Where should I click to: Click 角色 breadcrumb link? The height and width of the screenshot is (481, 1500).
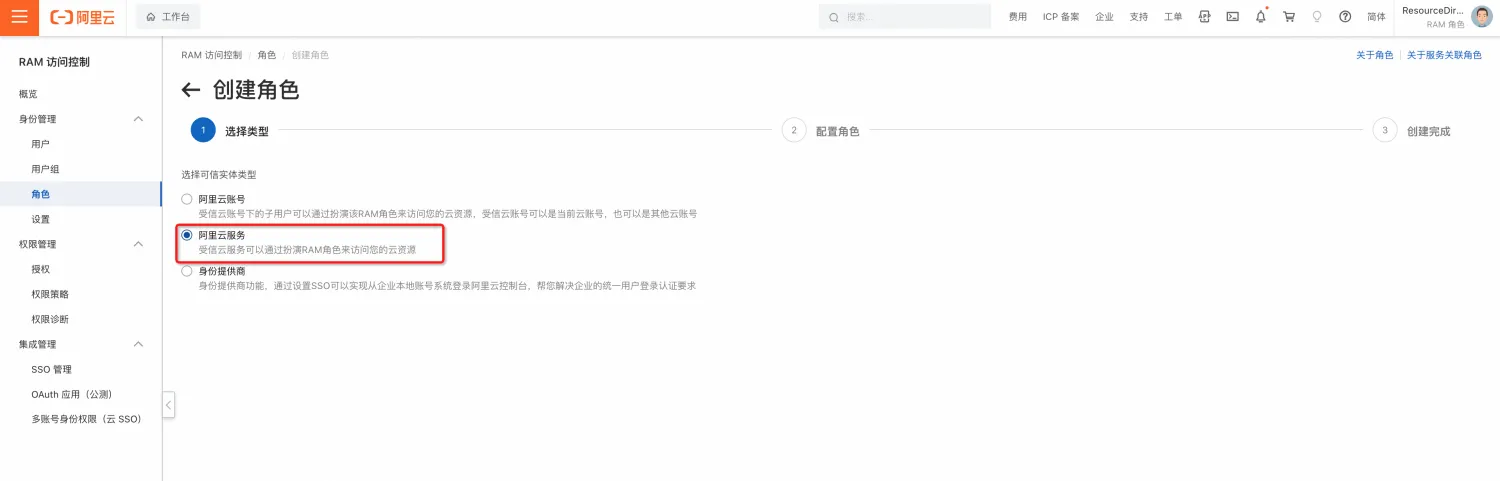pos(267,55)
